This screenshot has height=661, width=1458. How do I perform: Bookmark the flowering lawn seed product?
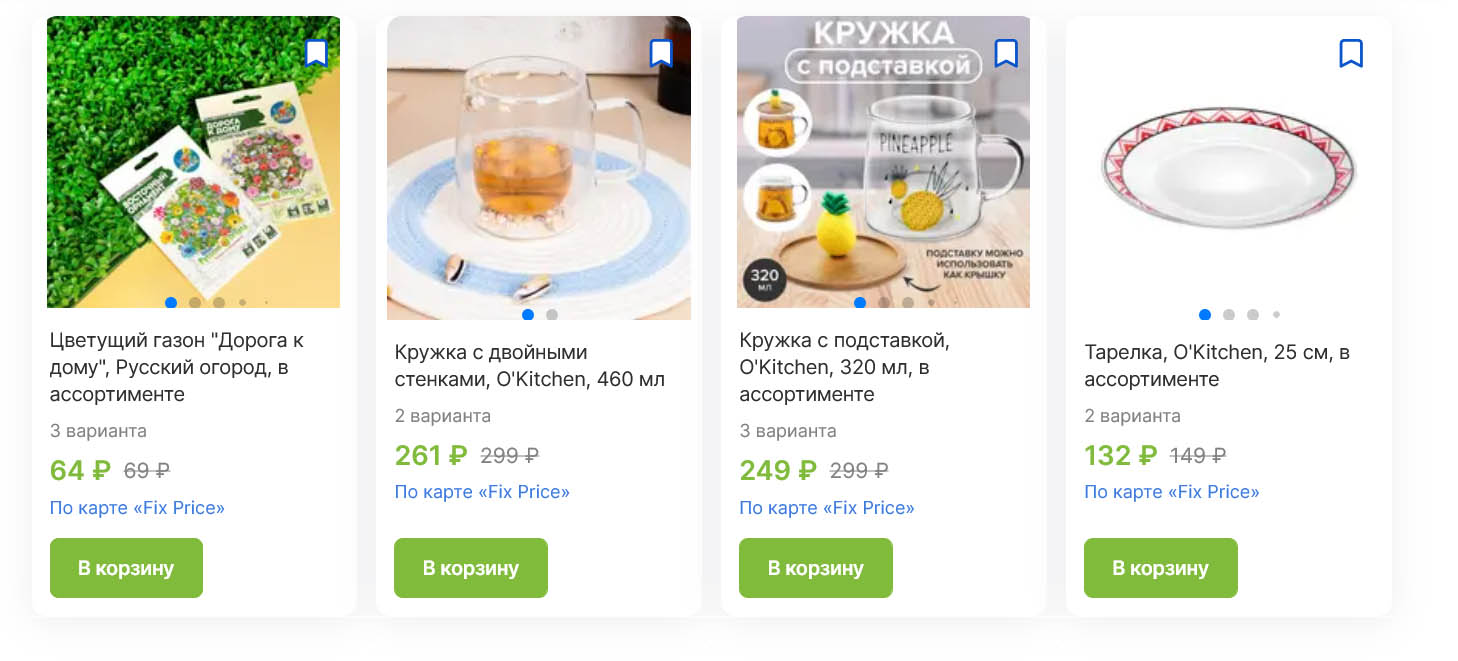[316, 53]
